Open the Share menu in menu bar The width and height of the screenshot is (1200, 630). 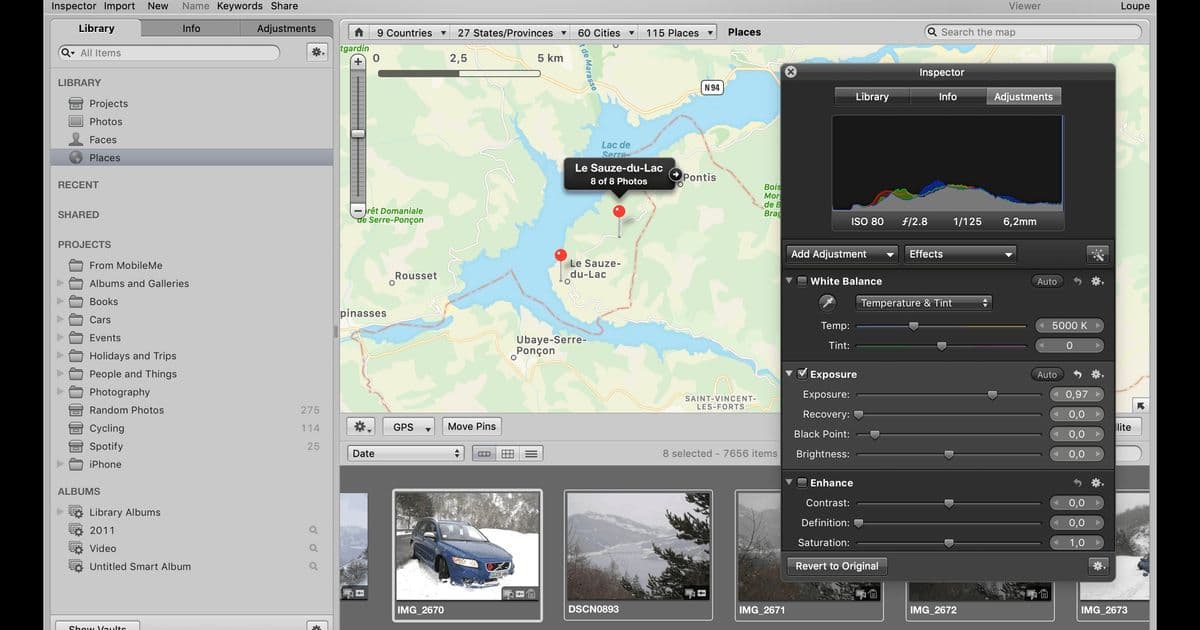284,5
